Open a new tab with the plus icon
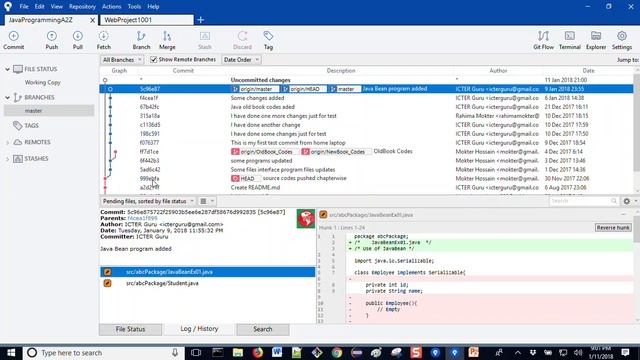Viewport: 640px width, 360px height. tap(200, 20)
